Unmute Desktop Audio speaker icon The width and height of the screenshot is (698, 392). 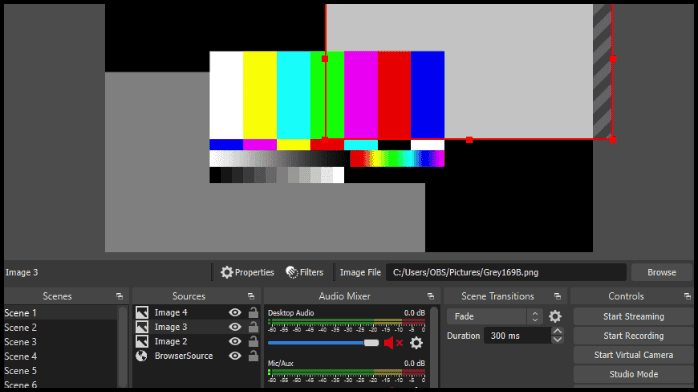(x=393, y=343)
